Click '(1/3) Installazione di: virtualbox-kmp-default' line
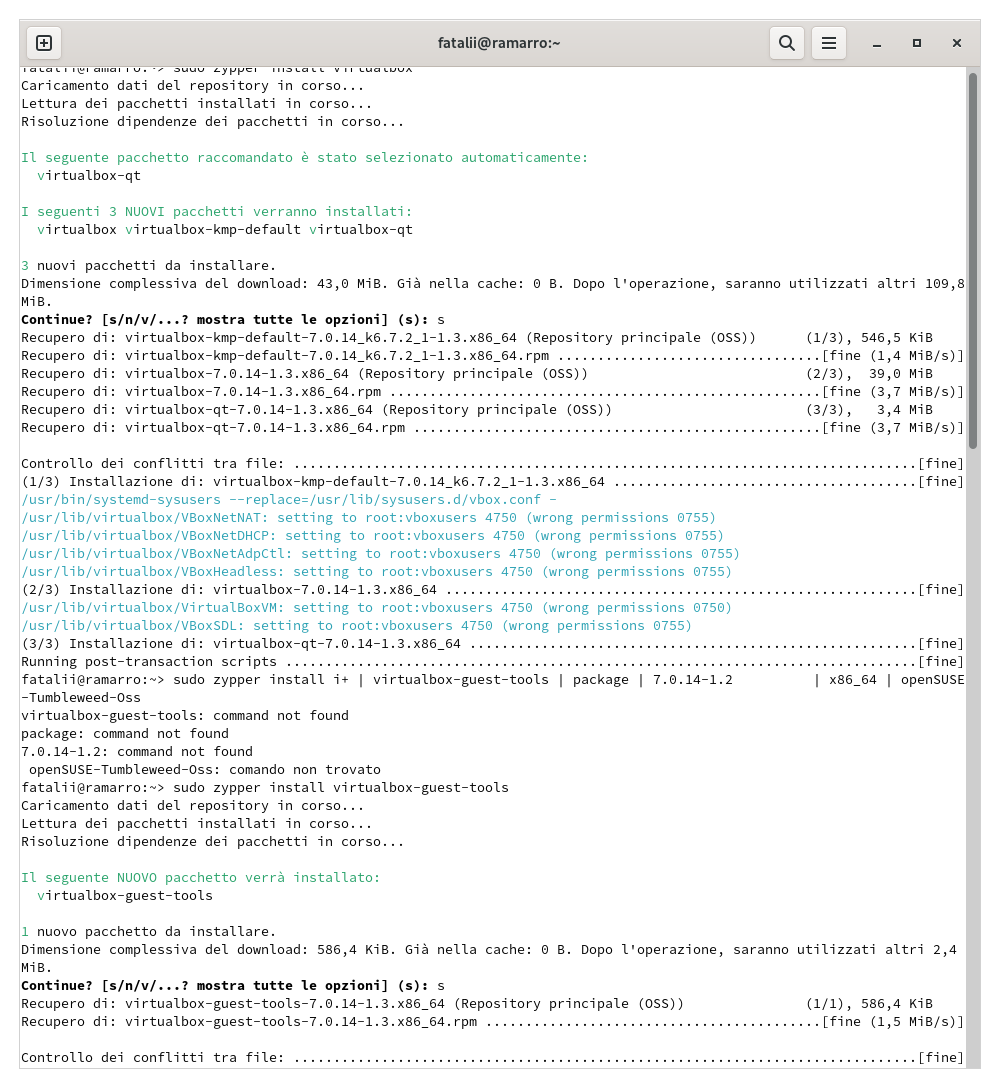The image size is (1000, 1088). (x=493, y=482)
